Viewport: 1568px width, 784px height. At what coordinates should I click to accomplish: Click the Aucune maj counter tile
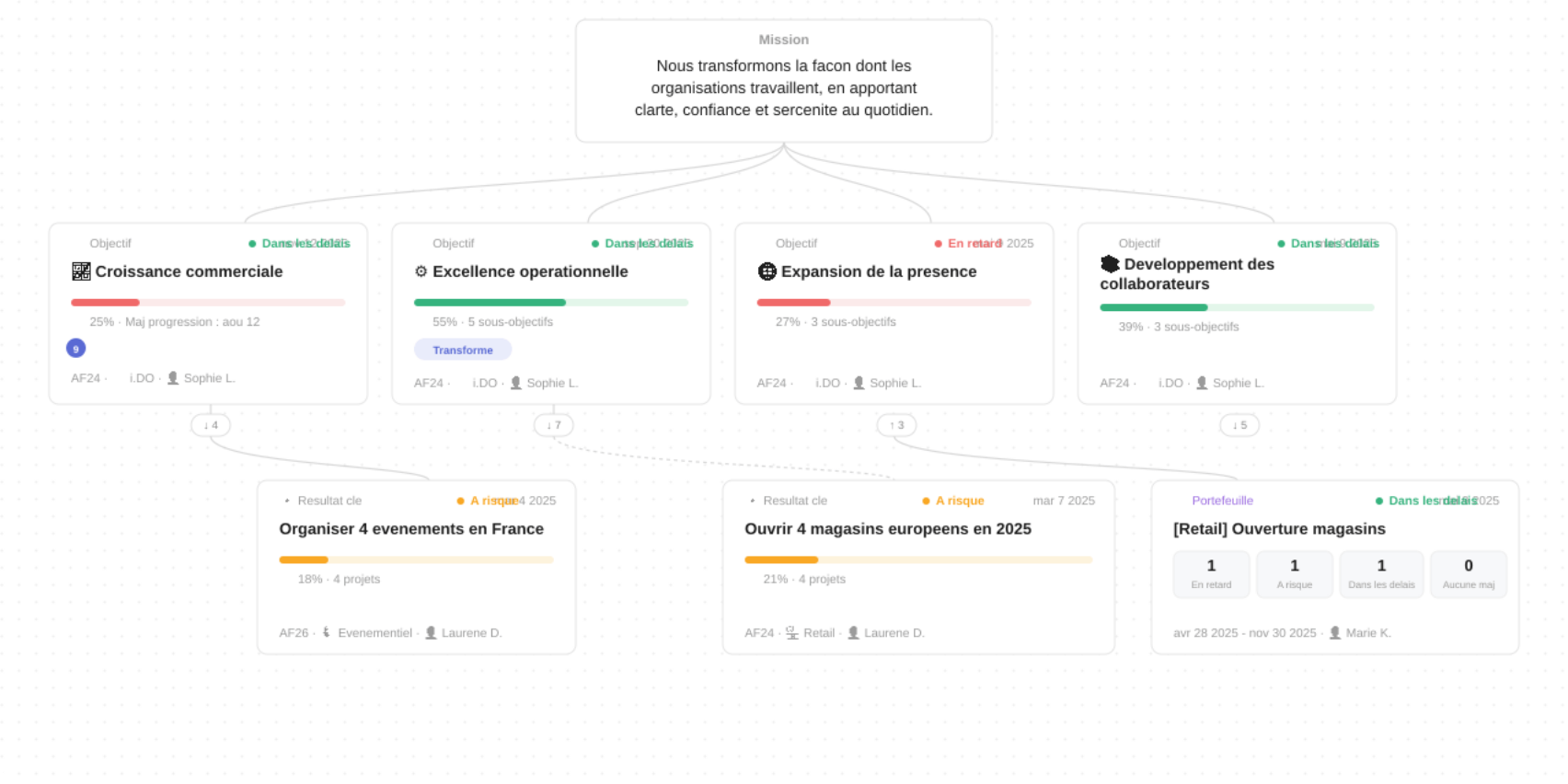pos(1469,574)
